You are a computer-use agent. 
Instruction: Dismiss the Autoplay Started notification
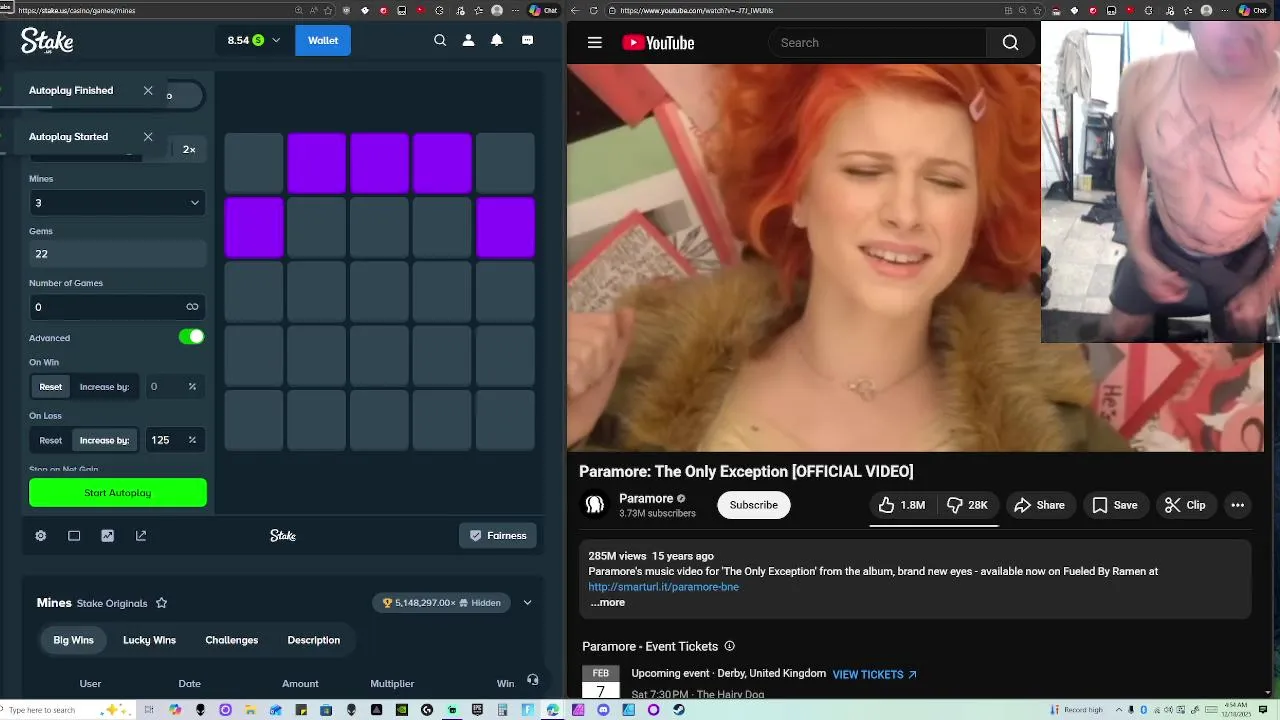click(148, 137)
